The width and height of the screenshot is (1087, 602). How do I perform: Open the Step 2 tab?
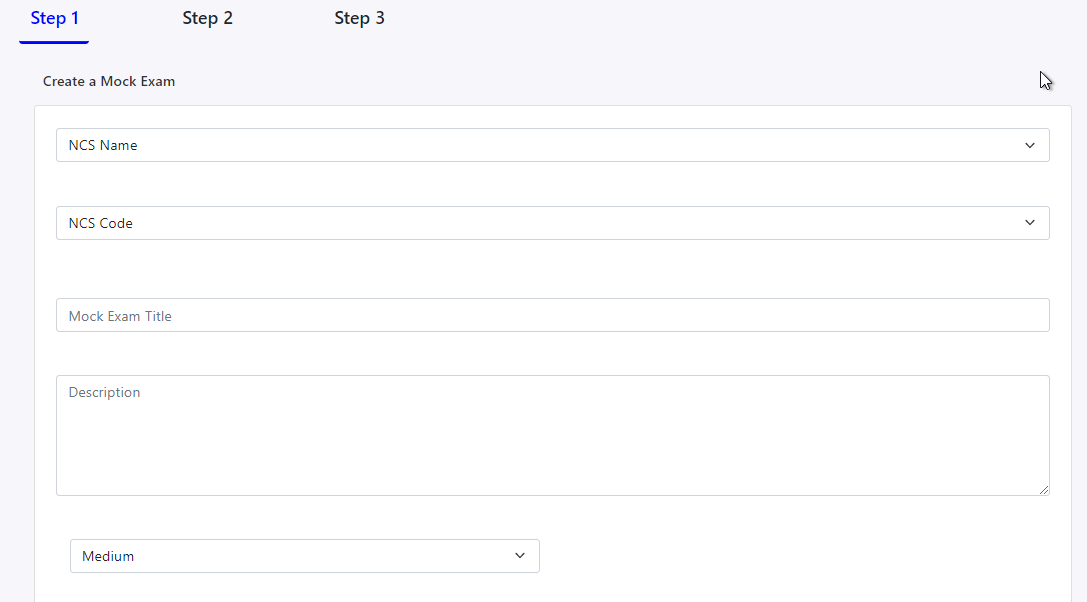click(207, 18)
